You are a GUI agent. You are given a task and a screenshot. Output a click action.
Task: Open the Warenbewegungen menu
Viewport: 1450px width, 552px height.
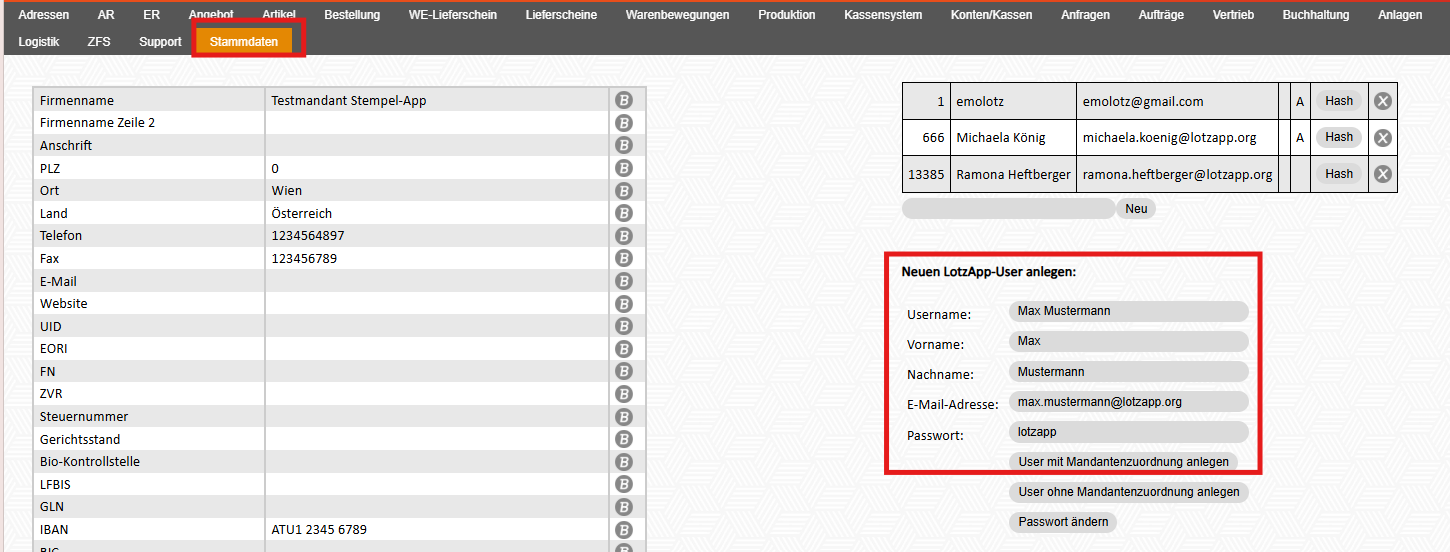678,15
